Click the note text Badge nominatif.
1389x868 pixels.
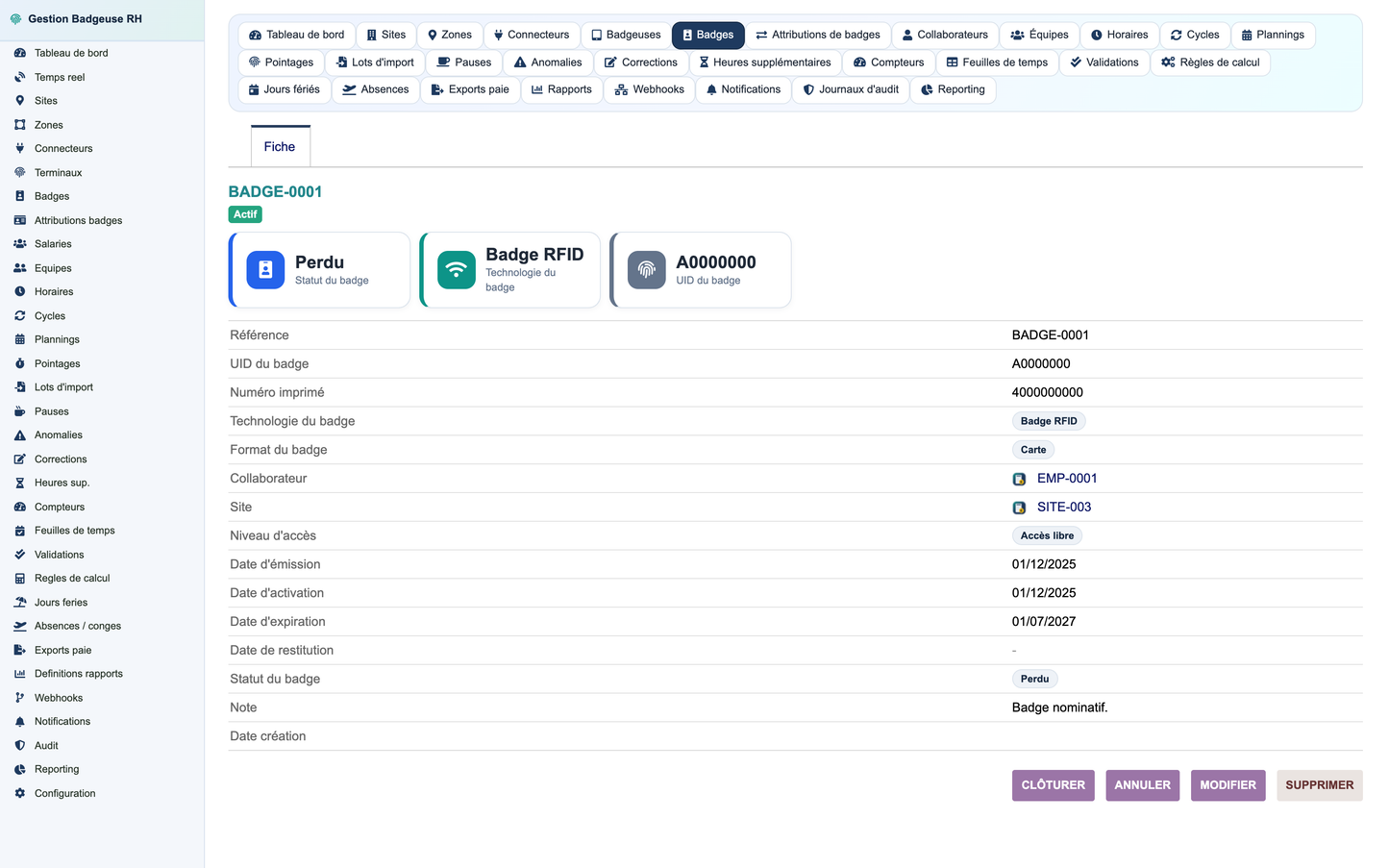click(x=1059, y=707)
